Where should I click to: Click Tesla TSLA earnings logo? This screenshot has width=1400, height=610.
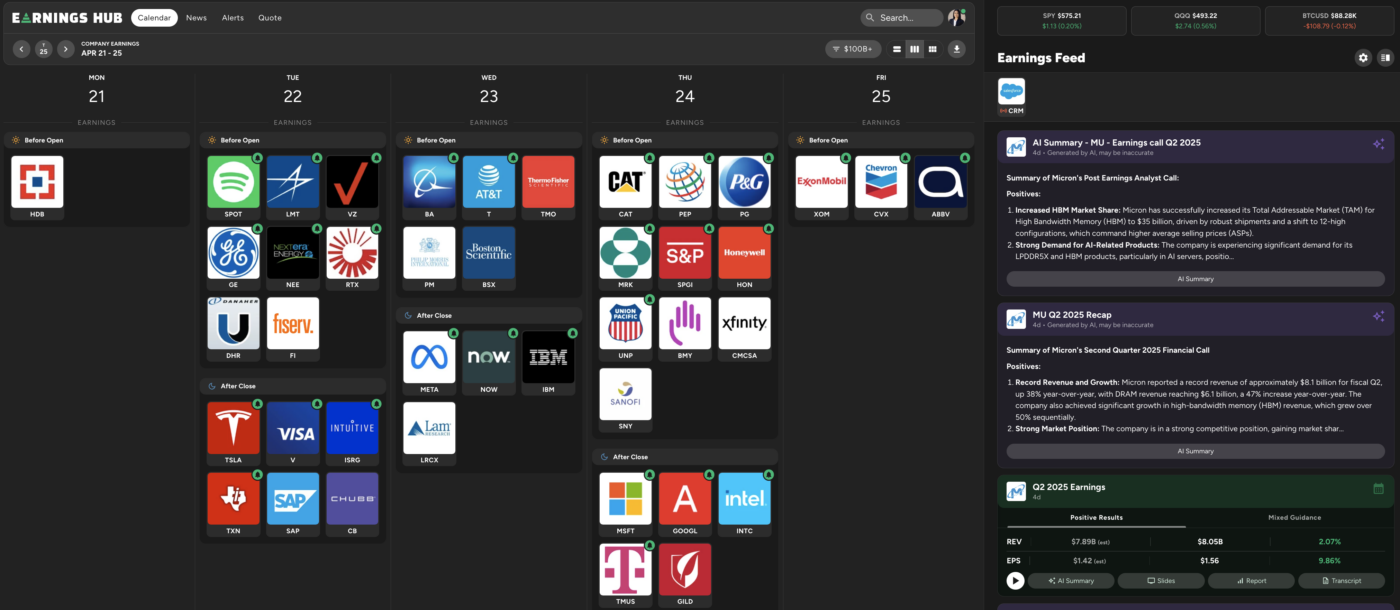233,428
